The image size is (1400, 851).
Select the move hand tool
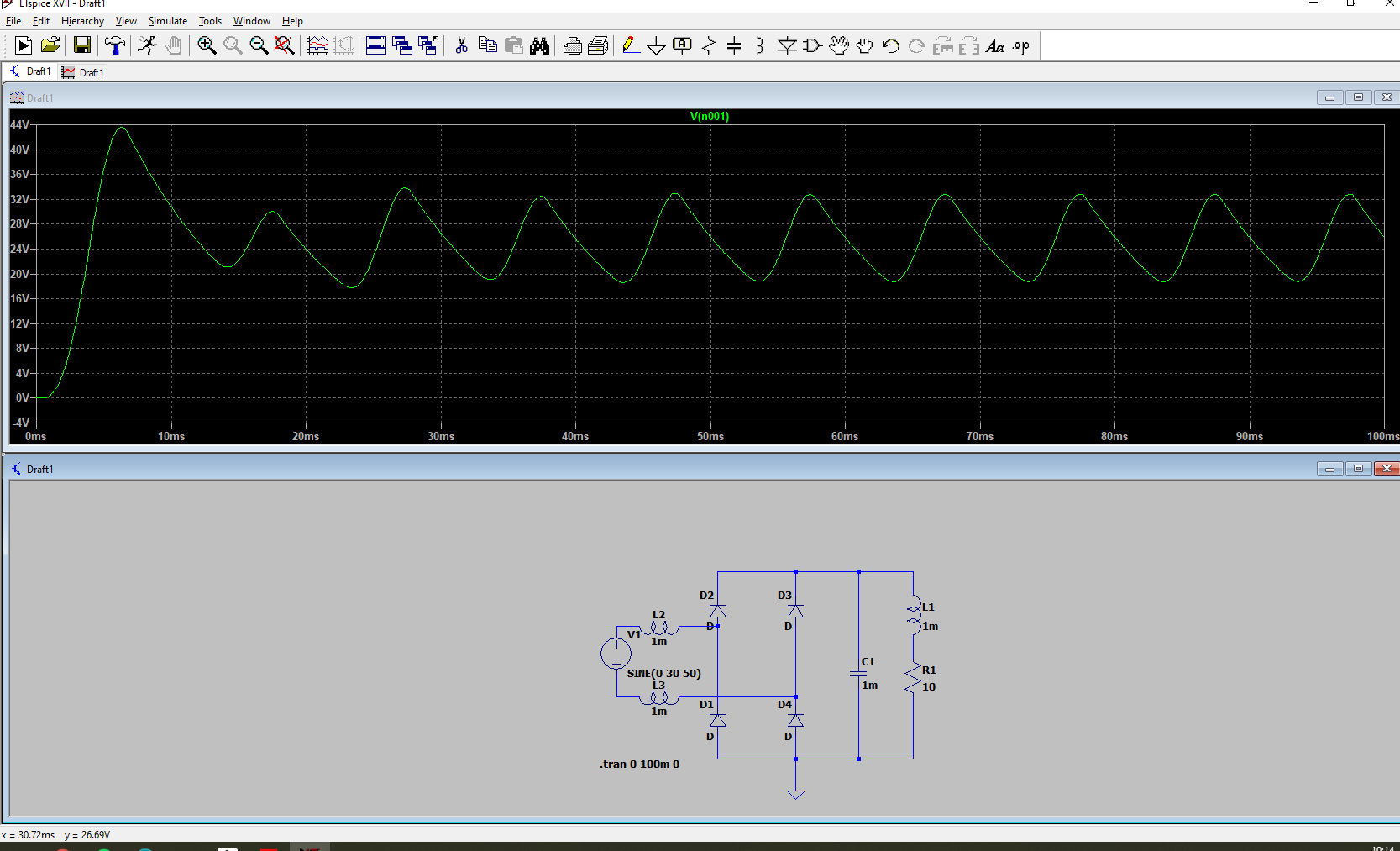point(839,46)
